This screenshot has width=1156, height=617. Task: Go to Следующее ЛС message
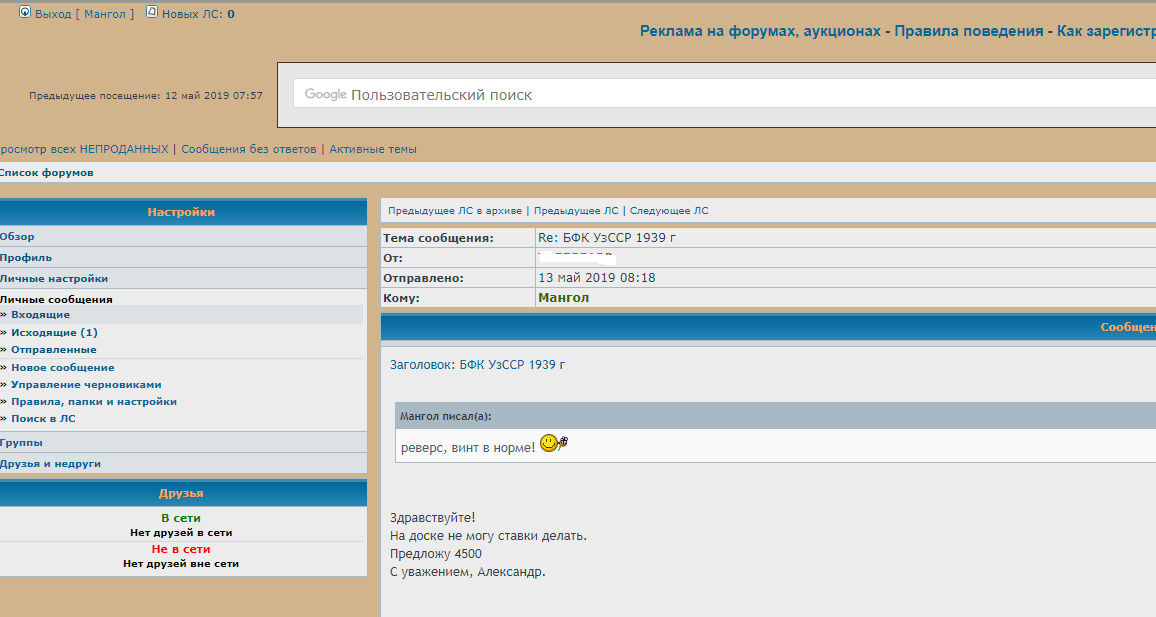pos(668,211)
